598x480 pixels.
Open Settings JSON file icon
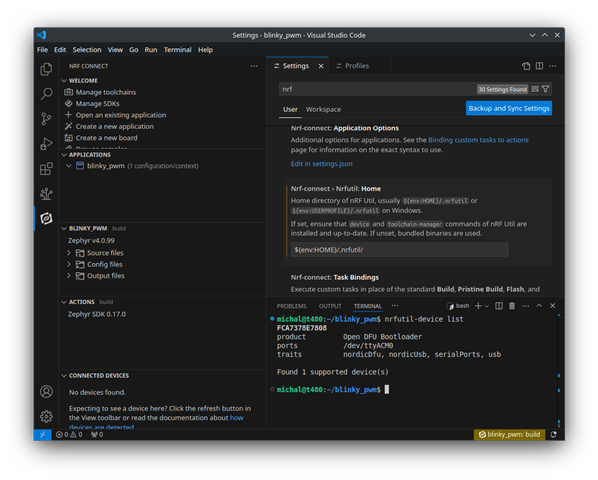coord(526,66)
